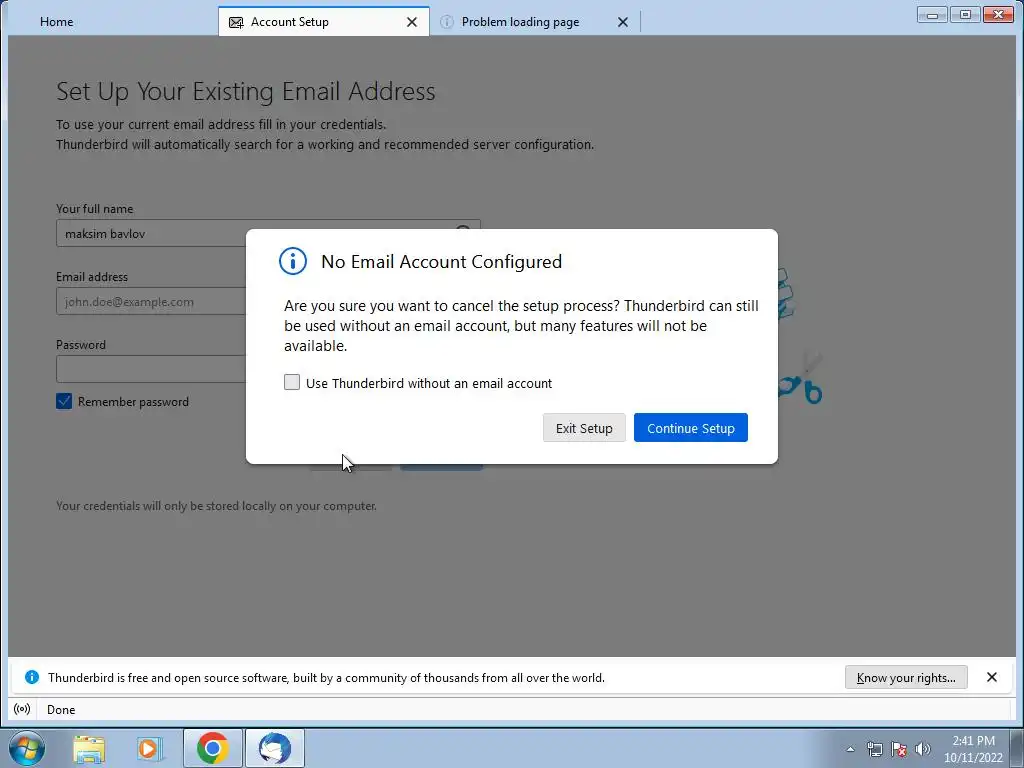1024x768 pixels.
Task: Open the Action Center flag icon
Action: pos(899,749)
